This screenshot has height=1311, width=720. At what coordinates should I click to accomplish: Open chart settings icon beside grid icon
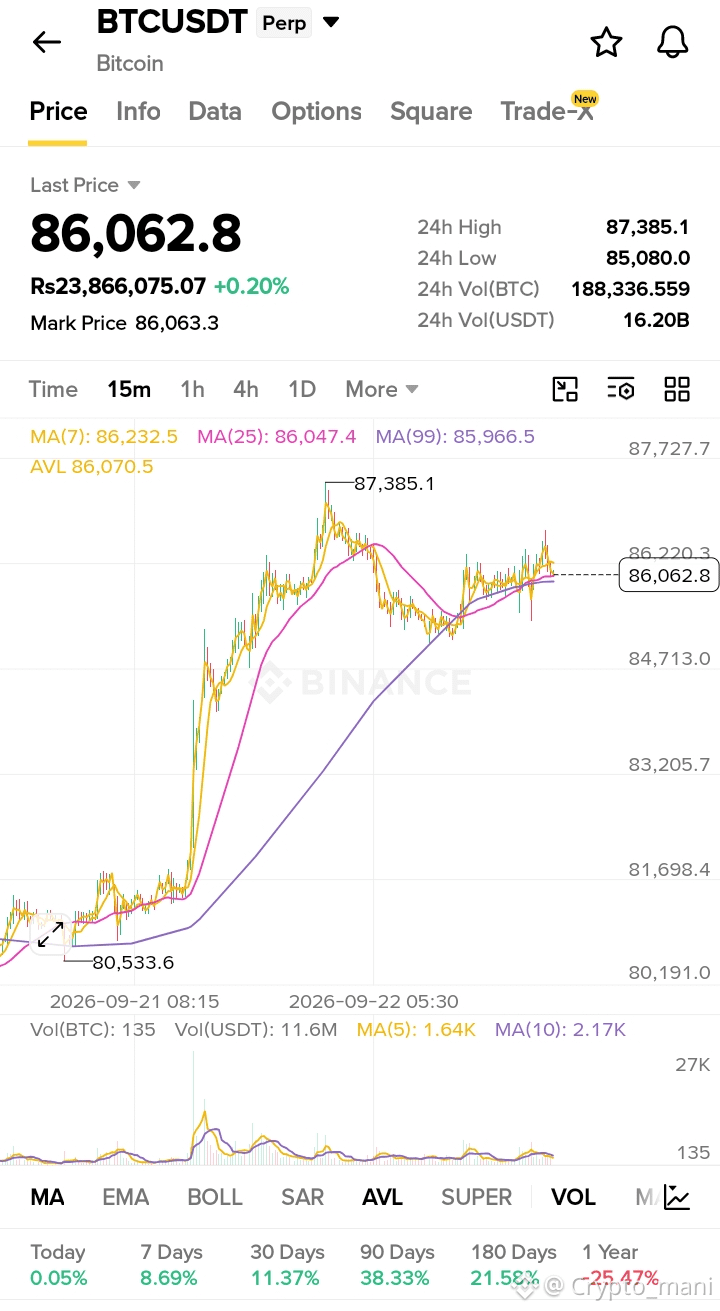point(621,389)
